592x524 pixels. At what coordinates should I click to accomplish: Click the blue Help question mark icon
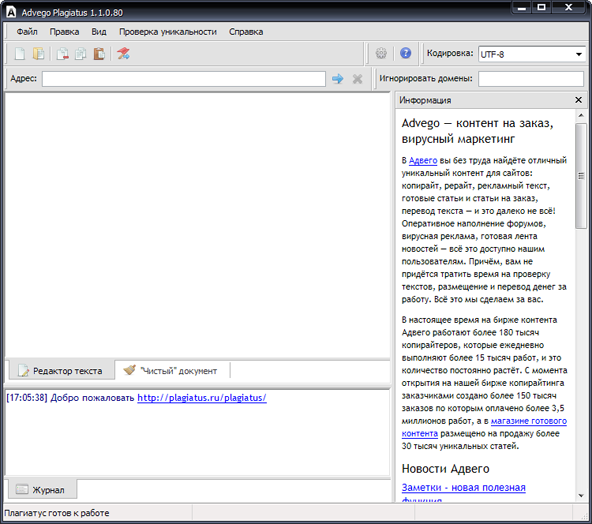(x=405, y=53)
